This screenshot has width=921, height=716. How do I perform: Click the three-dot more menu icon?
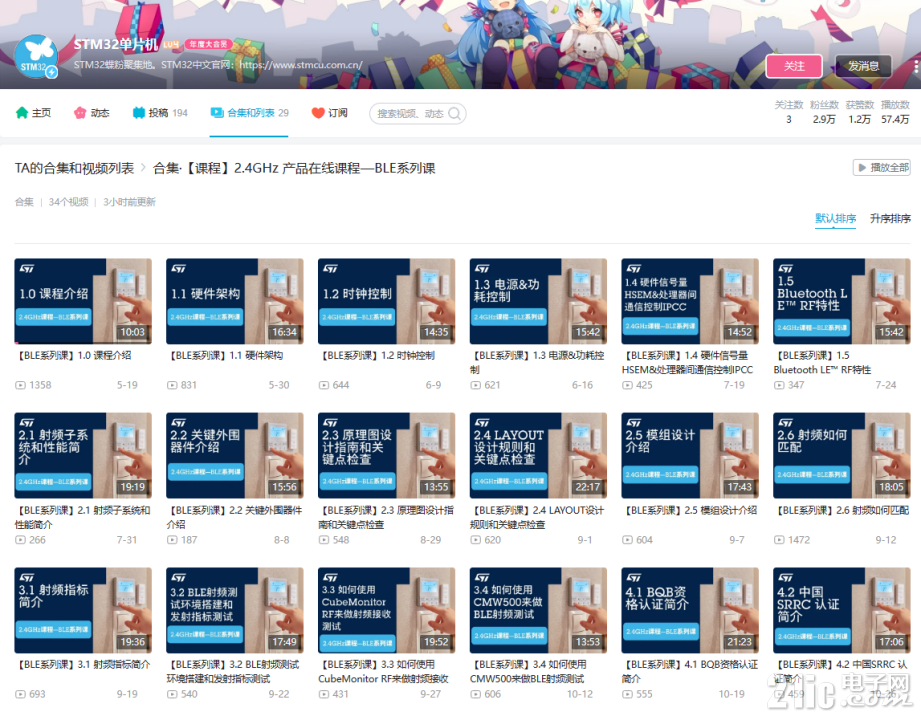click(x=916, y=66)
